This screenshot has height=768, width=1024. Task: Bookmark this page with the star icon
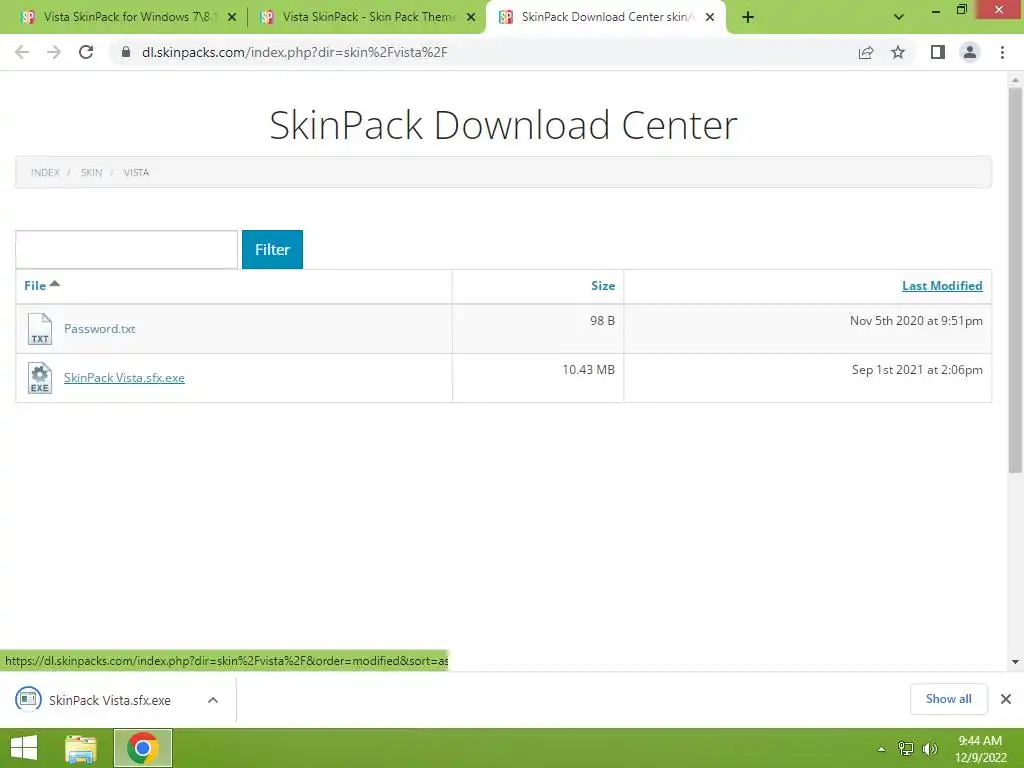[x=898, y=52]
